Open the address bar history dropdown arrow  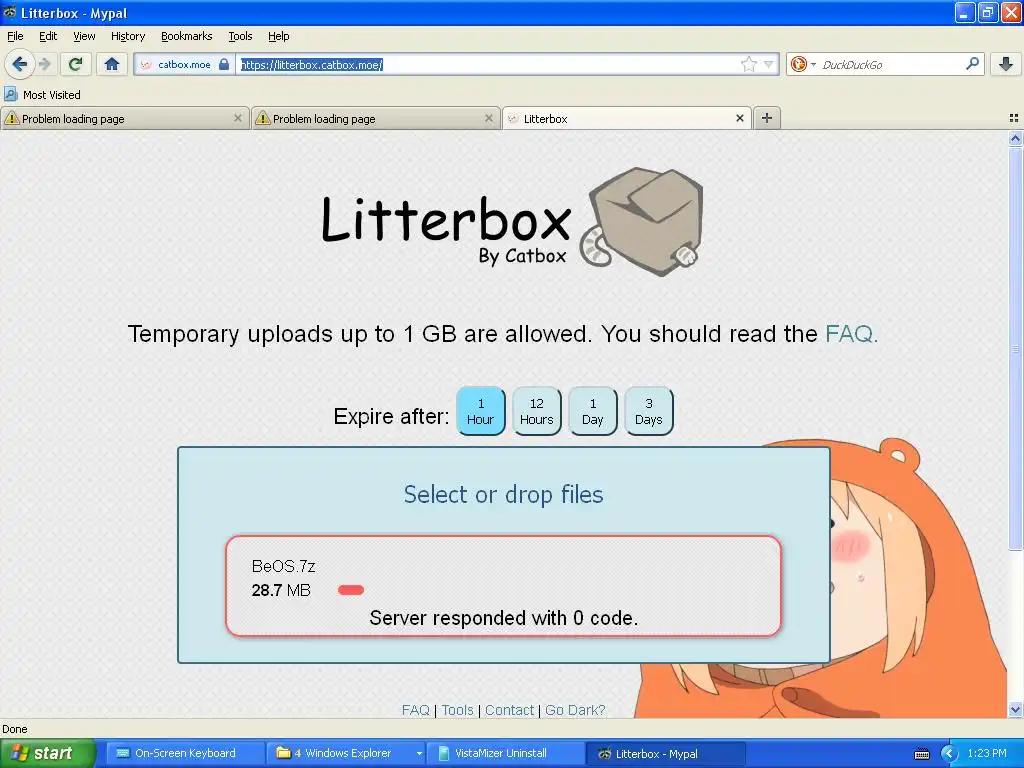point(769,64)
